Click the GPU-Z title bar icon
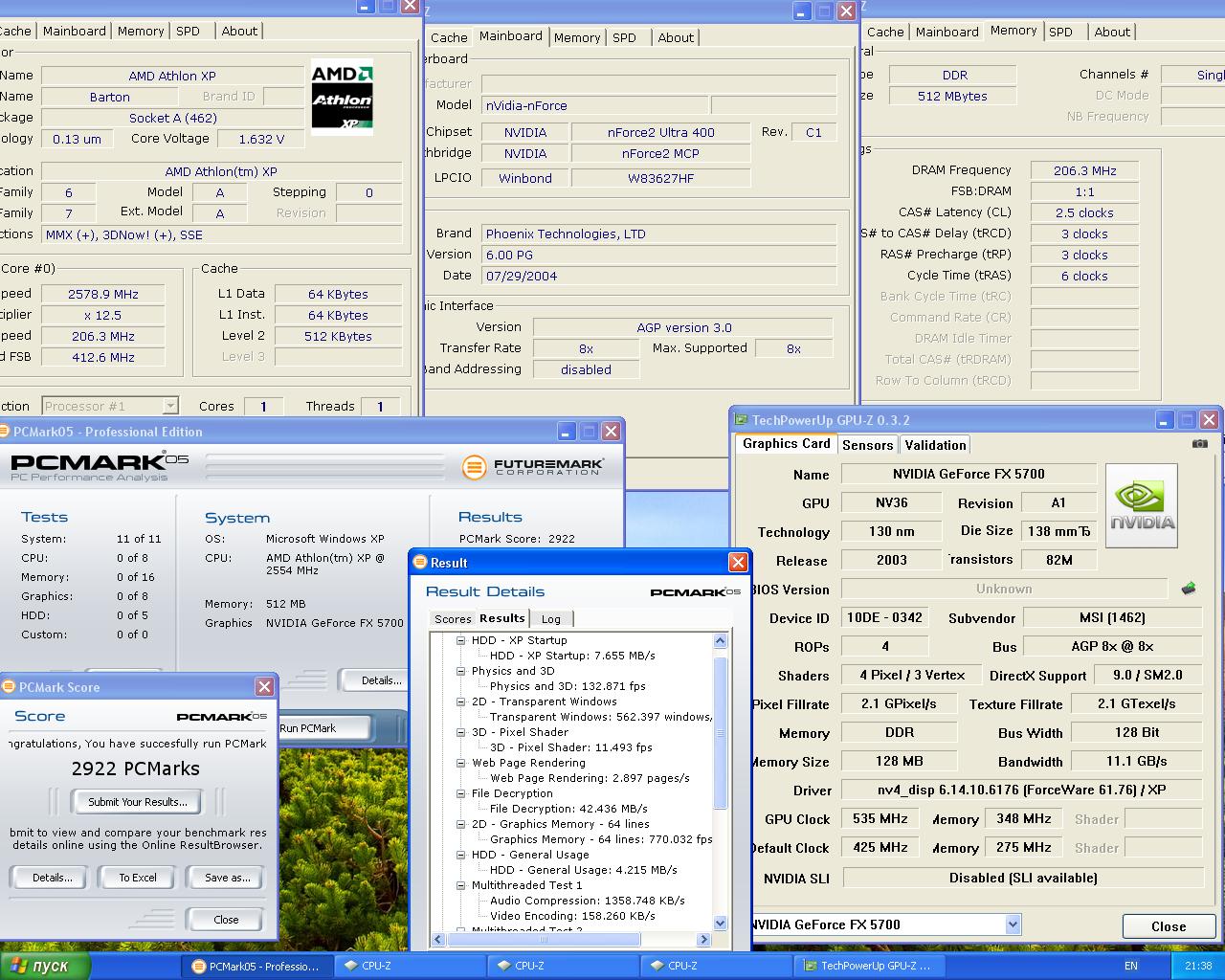 (x=741, y=419)
